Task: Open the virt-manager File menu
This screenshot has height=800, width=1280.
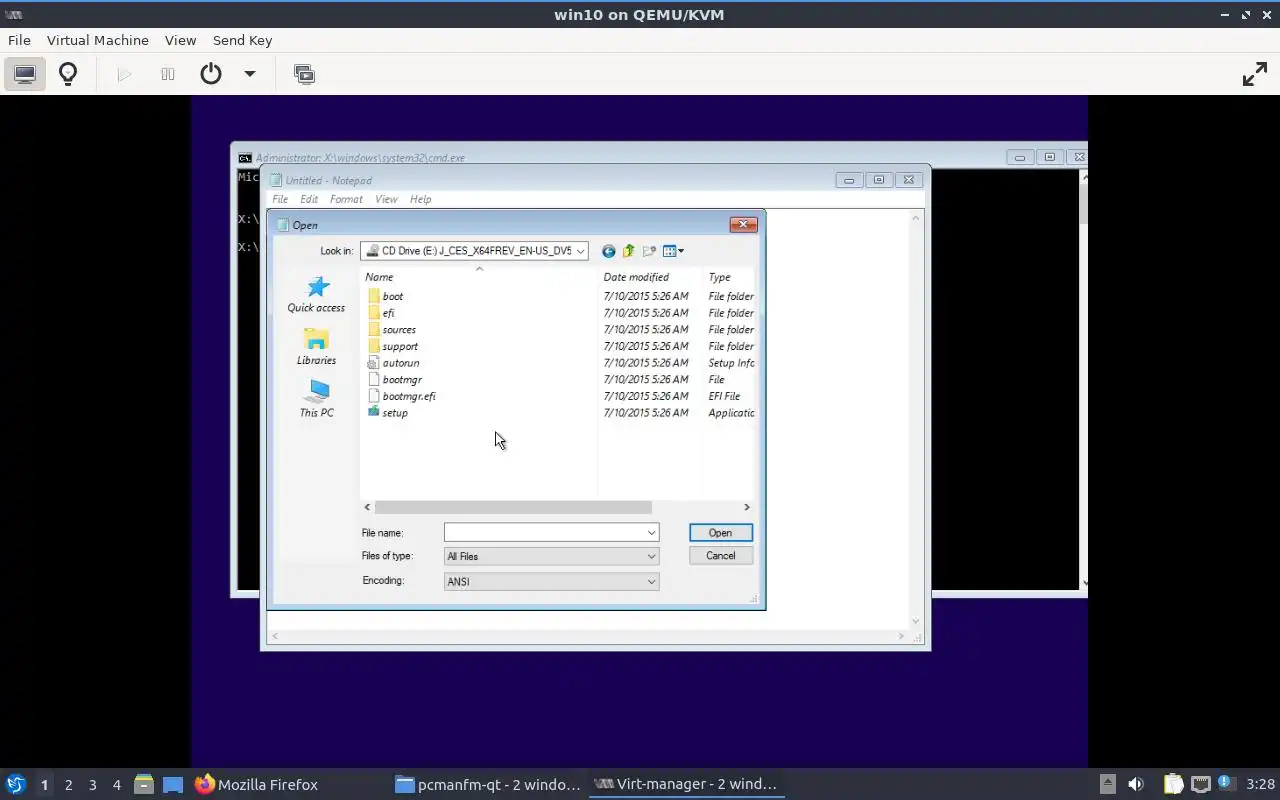Action: (x=19, y=40)
